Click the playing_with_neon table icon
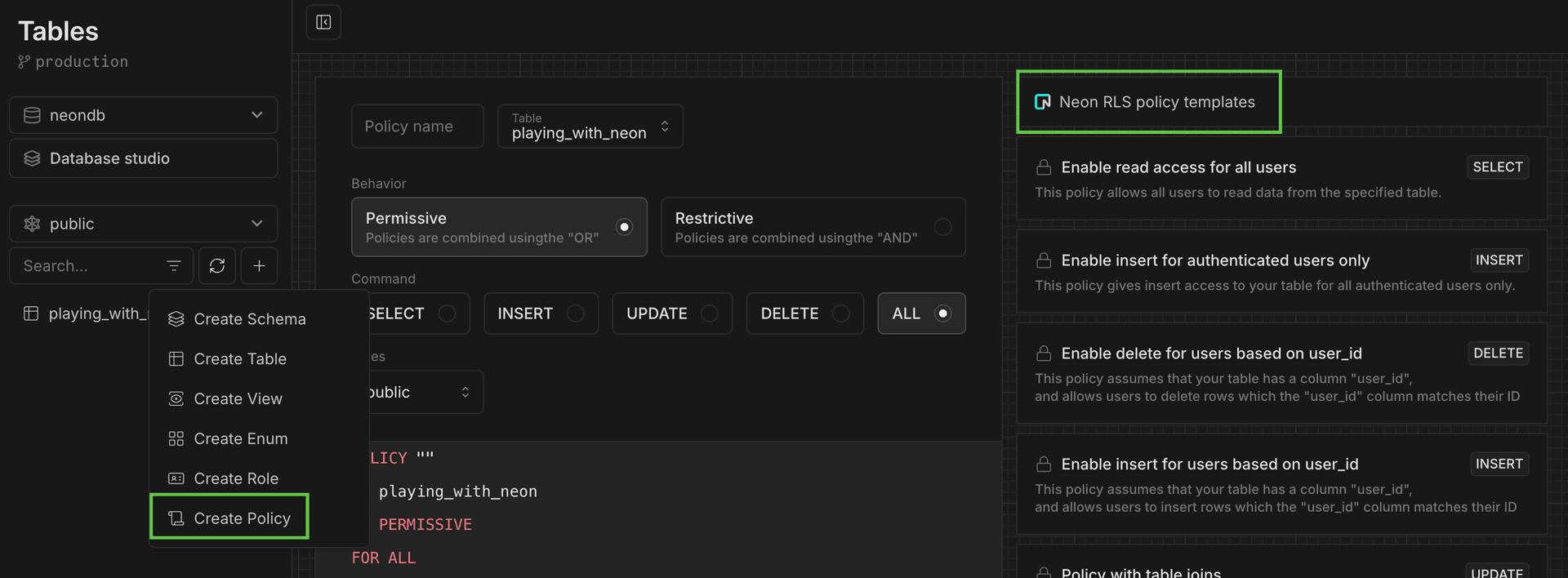Image resolution: width=1568 pixels, height=578 pixels. (x=31, y=313)
